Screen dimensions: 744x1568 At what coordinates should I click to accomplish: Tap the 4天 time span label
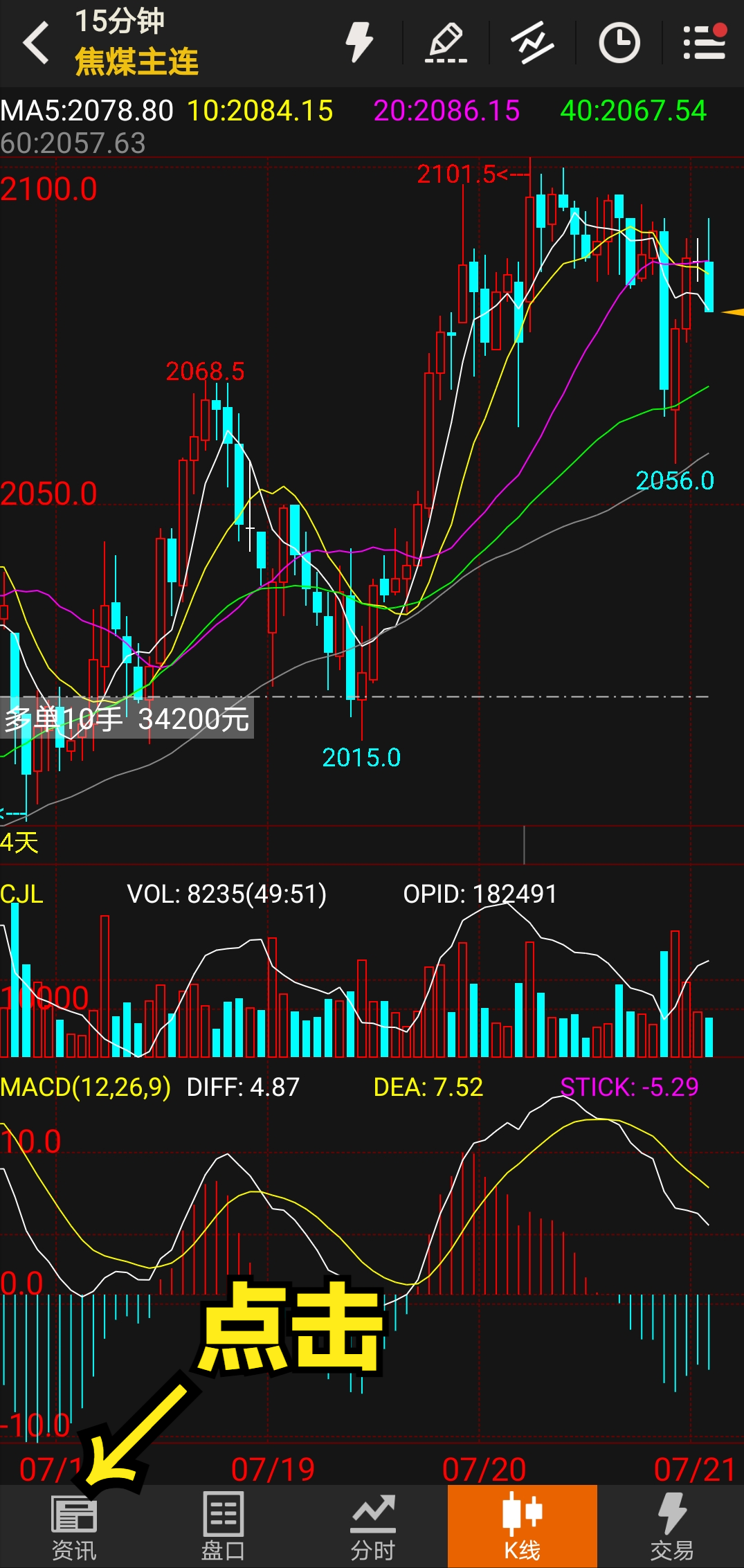click(x=19, y=842)
